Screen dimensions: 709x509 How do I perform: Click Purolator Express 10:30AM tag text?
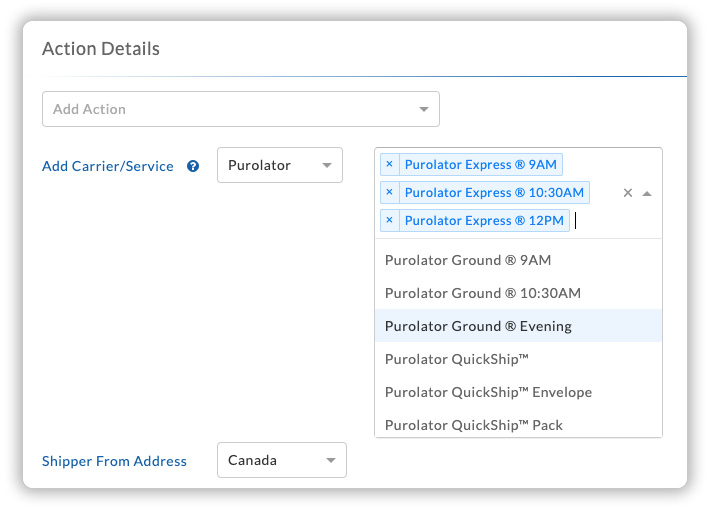tap(494, 193)
